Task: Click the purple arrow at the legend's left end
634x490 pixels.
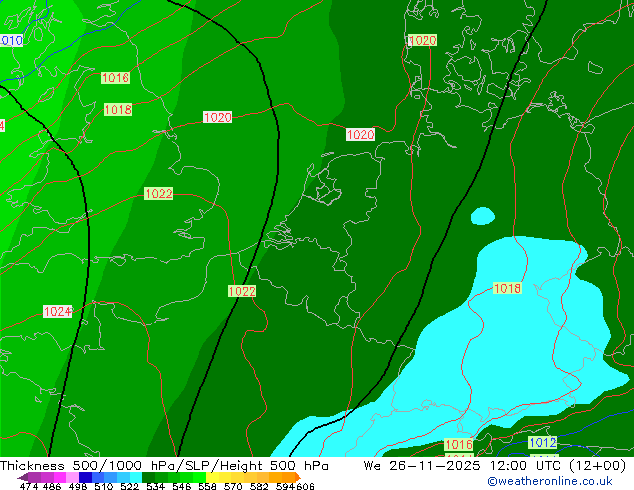Action: (x=22, y=477)
